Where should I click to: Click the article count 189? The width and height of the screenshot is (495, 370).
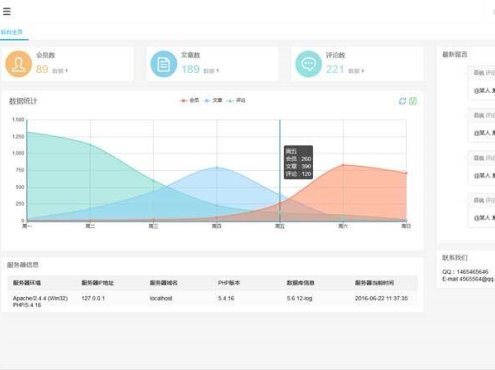click(190, 69)
